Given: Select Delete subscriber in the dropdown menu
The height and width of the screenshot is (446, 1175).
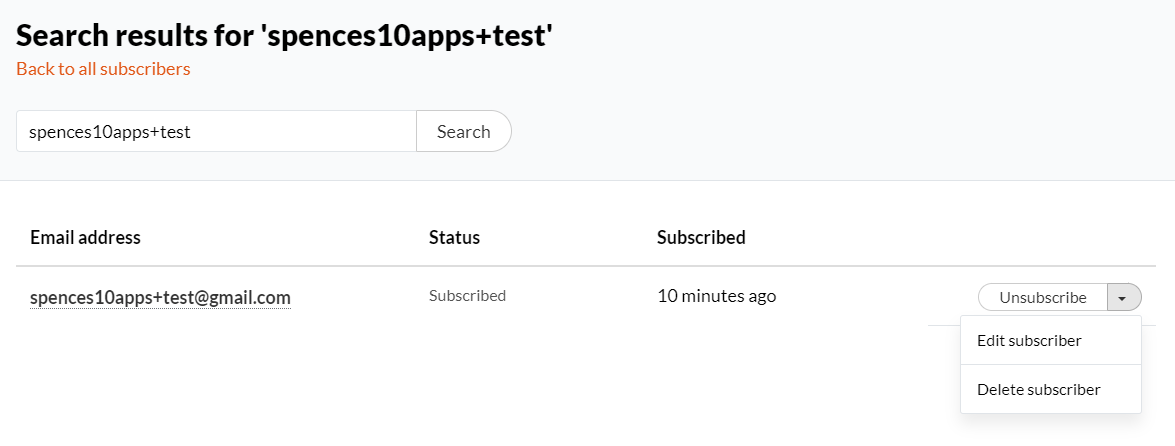Looking at the screenshot, I should tap(1038, 390).
